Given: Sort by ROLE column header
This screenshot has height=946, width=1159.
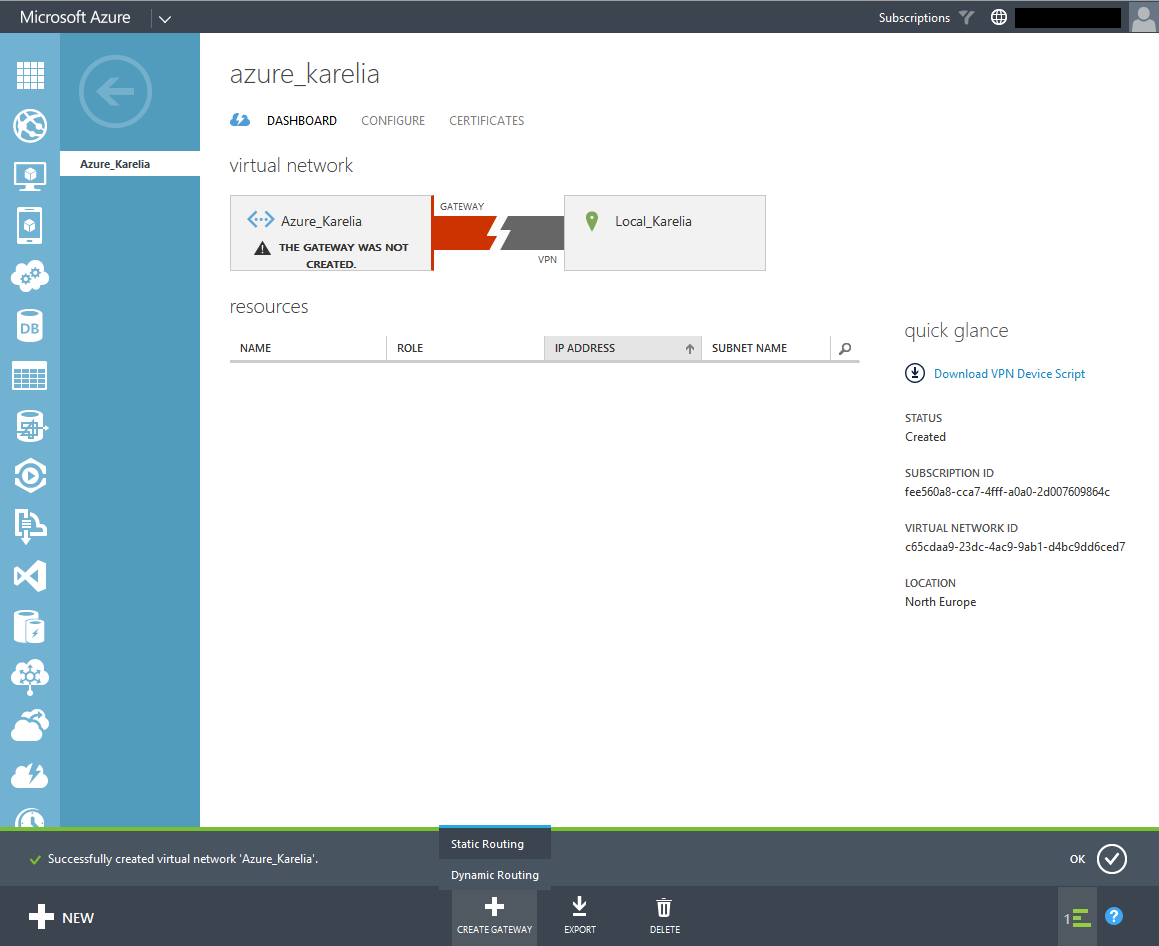Looking at the screenshot, I should pyautogui.click(x=465, y=348).
